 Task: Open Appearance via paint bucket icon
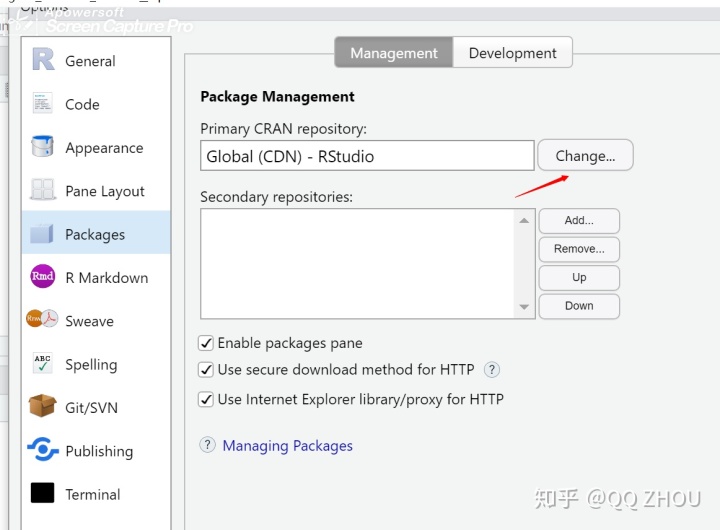click(42, 147)
